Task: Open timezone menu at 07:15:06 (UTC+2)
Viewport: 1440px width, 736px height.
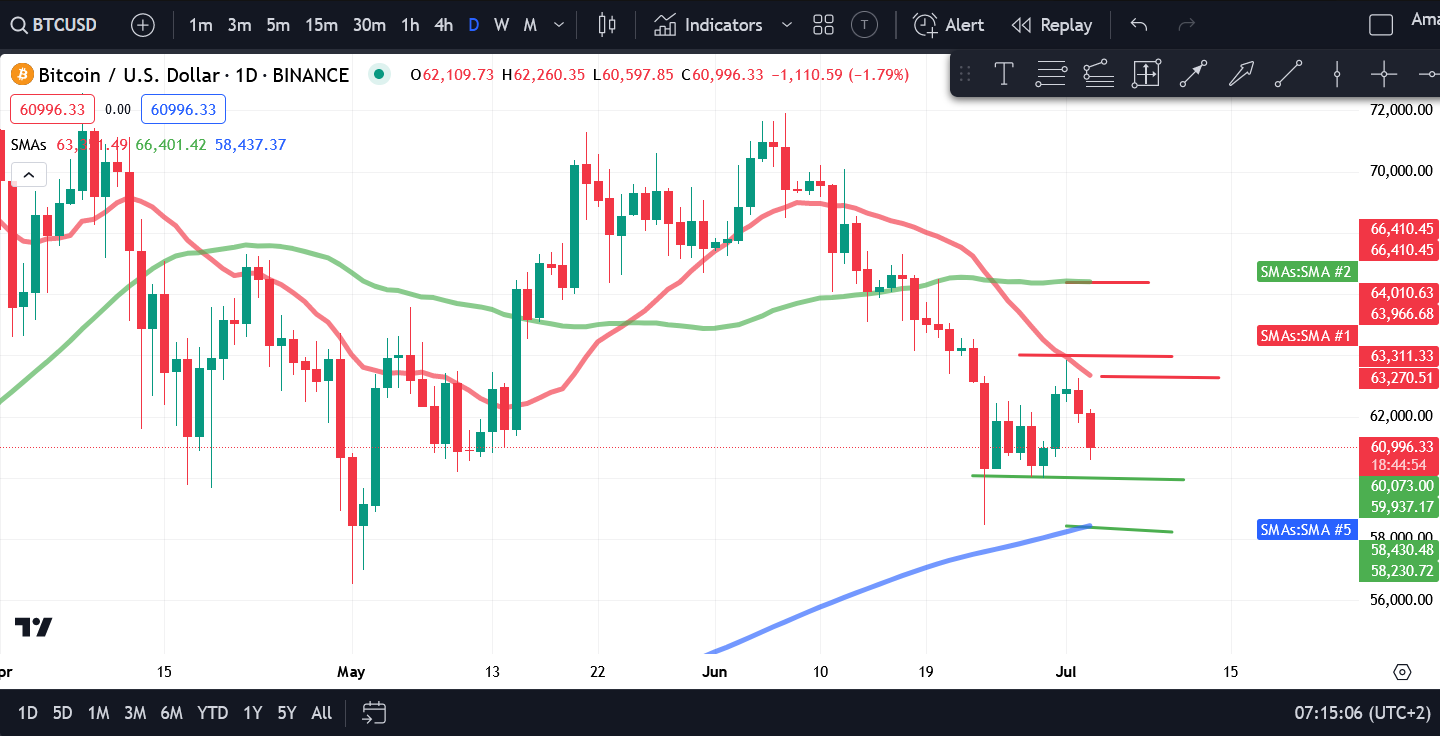Action: coord(1363,713)
